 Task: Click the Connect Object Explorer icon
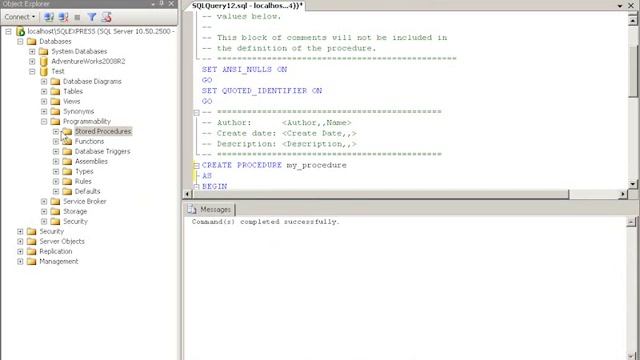[x=49, y=17]
